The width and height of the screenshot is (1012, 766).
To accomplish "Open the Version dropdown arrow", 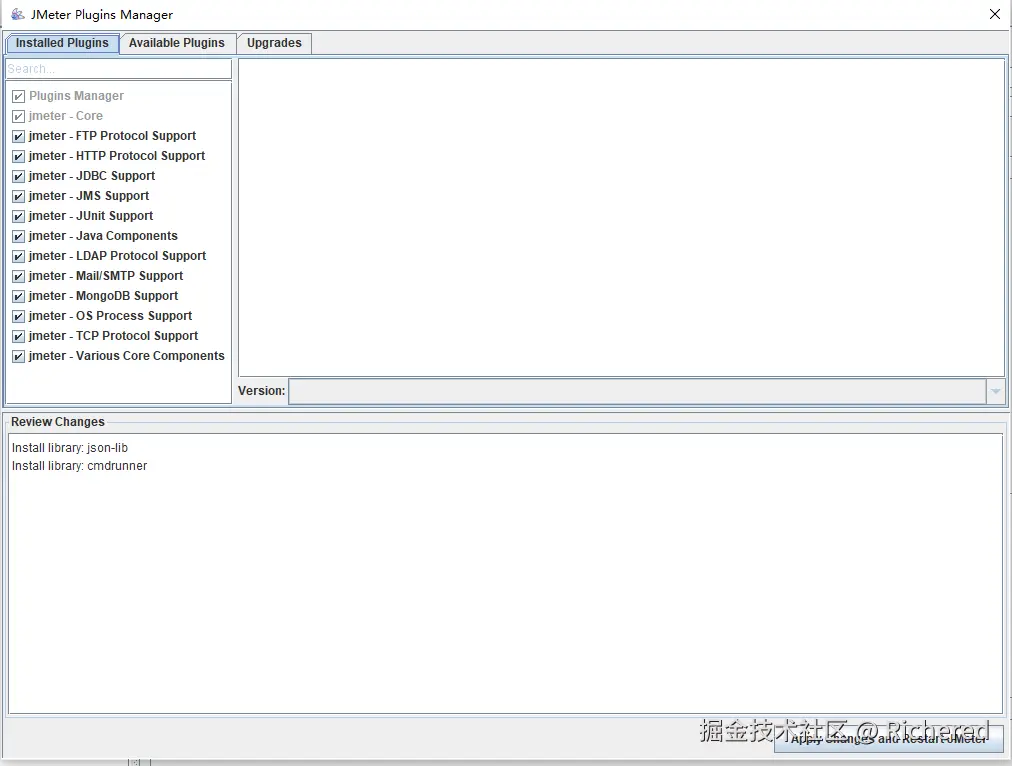I will pyautogui.click(x=996, y=391).
